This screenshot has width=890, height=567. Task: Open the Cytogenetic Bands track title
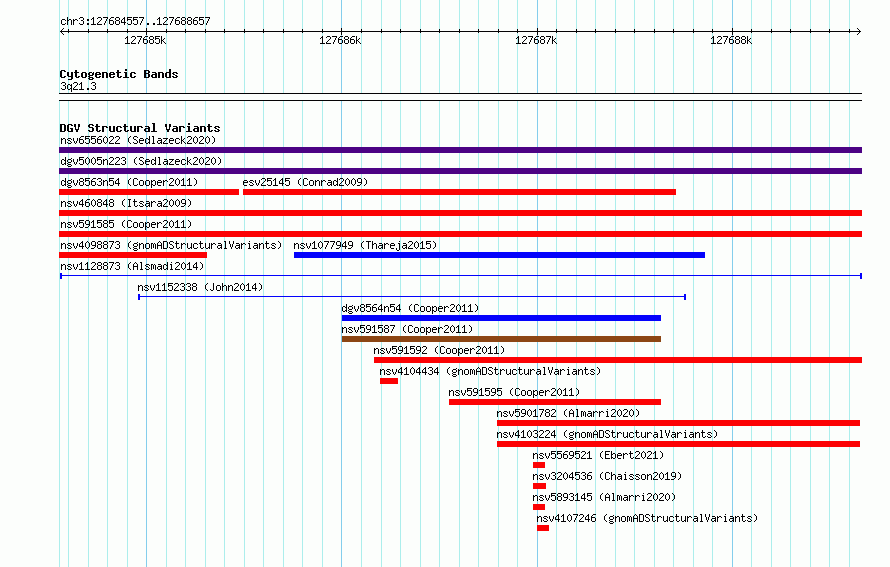click(x=119, y=74)
